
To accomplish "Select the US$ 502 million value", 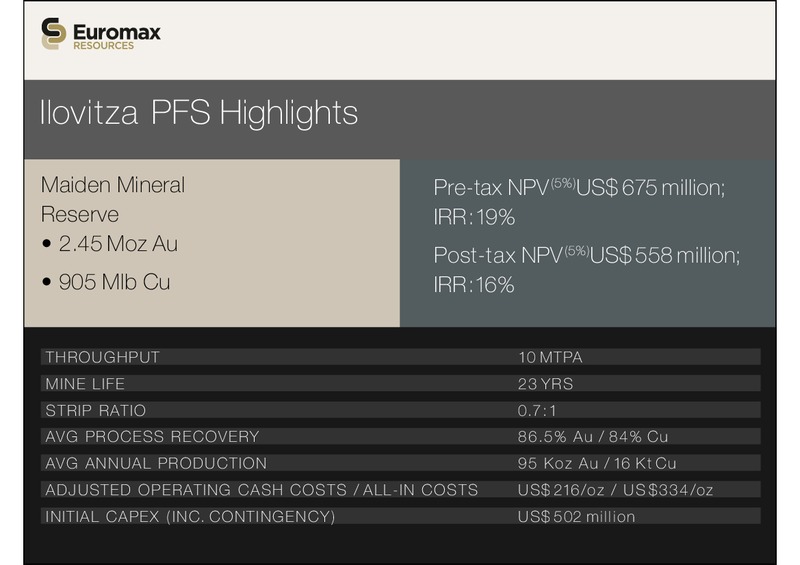I will coord(577,517).
